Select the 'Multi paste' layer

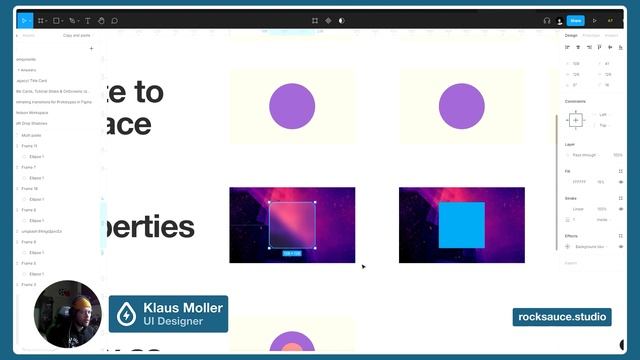(x=31, y=135)
